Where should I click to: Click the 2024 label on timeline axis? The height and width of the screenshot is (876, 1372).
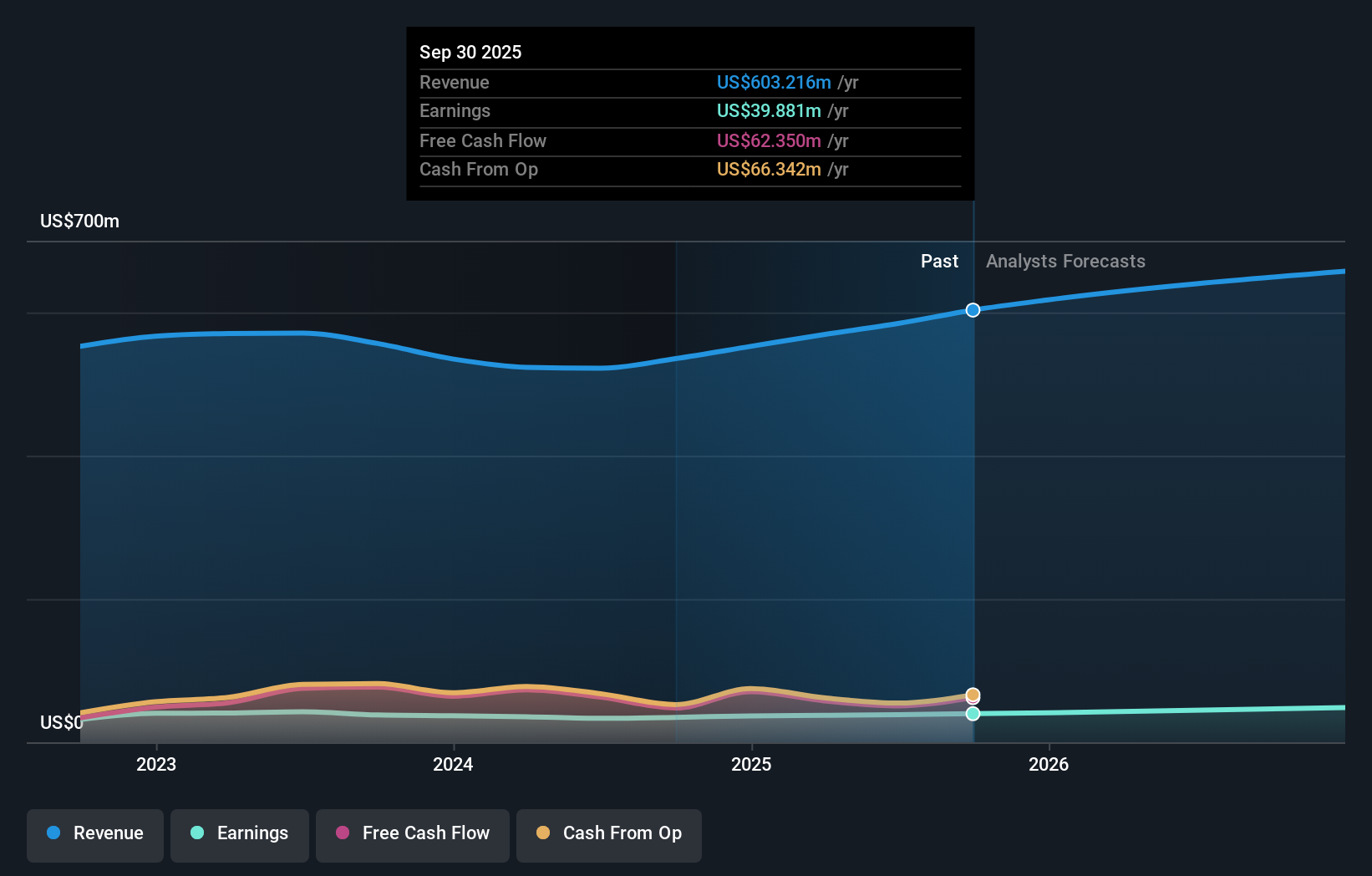click(x=452, y=764)
